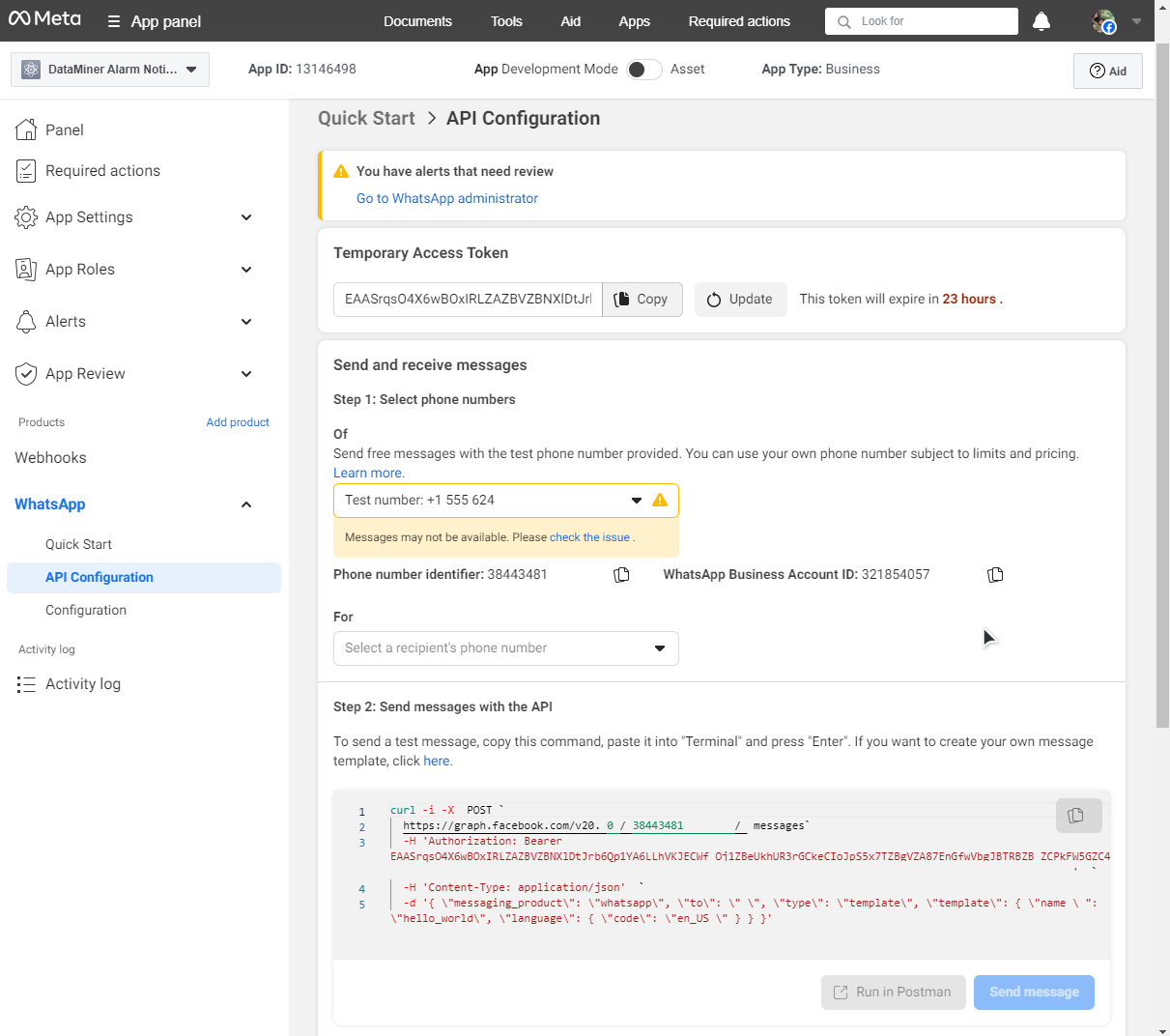Click the App Review shield icon
Screen dimensions: 1170x1036
(x=26, y=374)
